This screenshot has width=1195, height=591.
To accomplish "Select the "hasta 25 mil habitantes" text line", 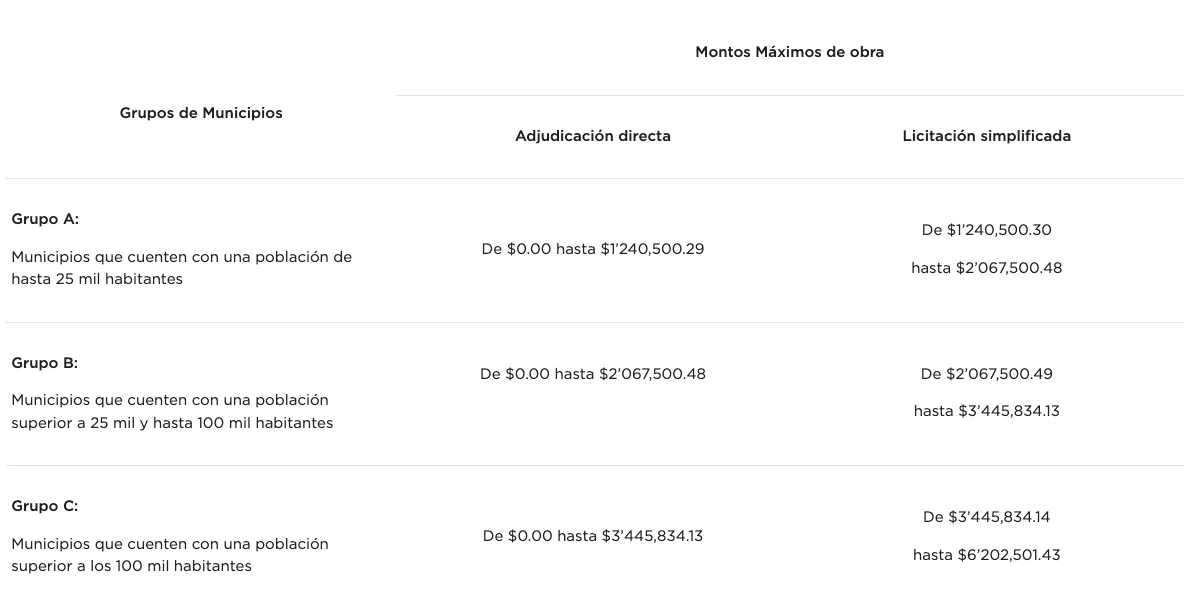I will click(97, 279).
